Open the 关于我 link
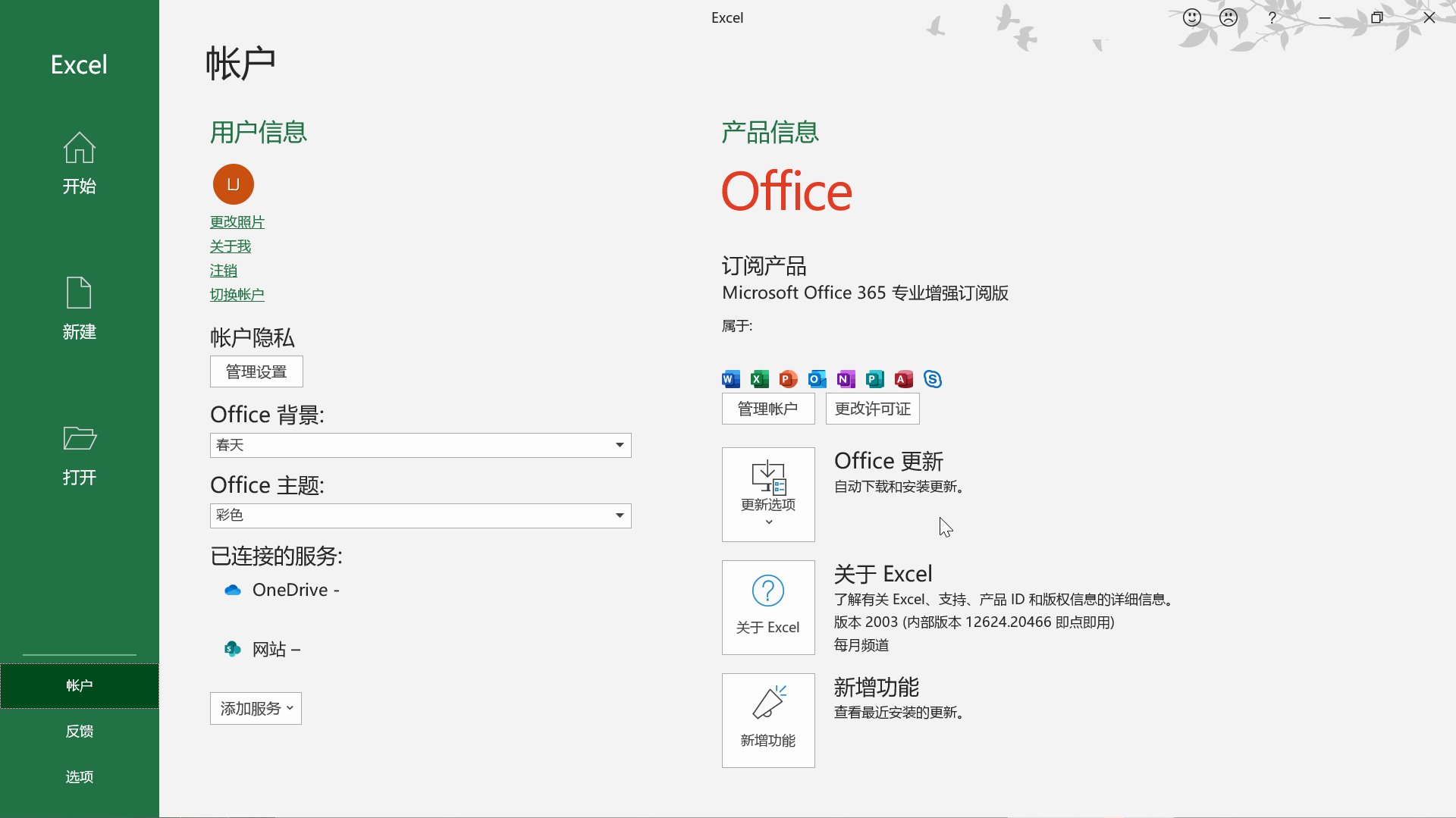 [231, 246]
